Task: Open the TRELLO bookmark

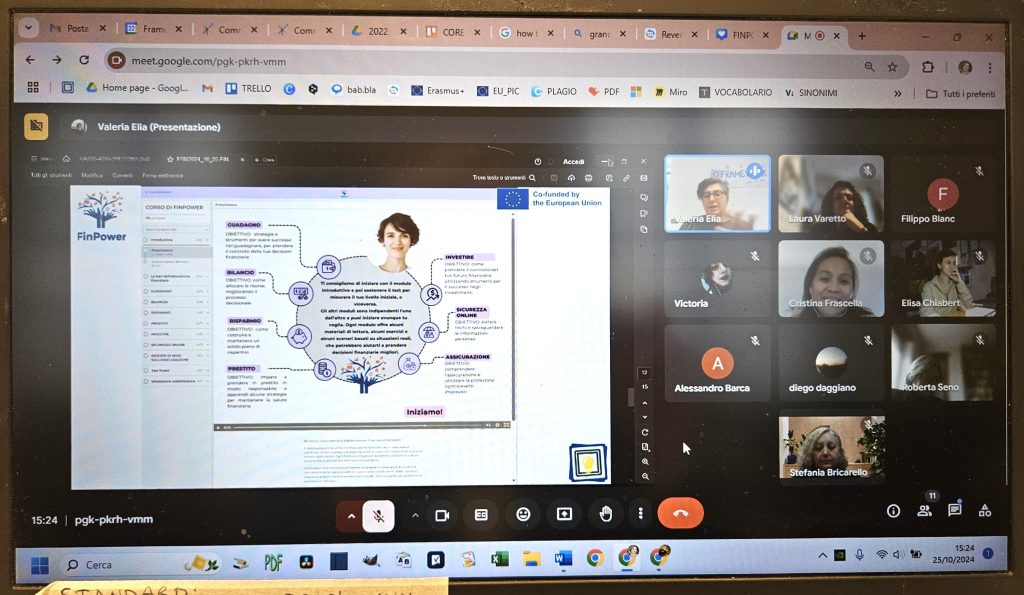Action: [249, 88]
